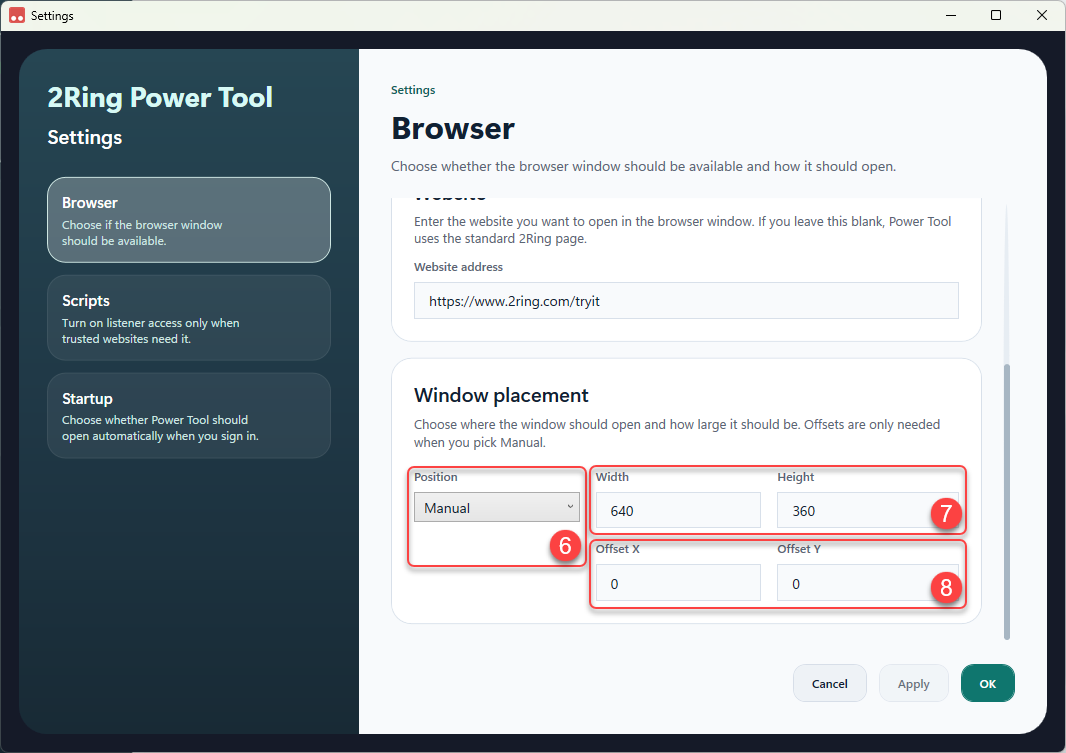Click the Website address input field
Screen dimensions: 1066x753
686,300
